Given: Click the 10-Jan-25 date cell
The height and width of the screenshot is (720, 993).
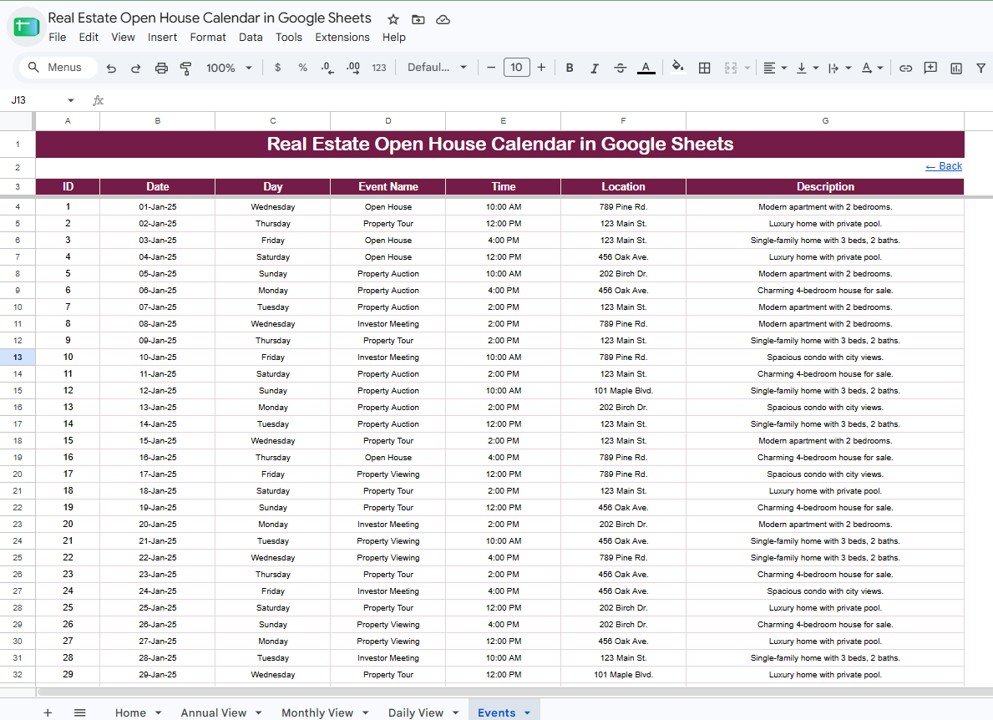Looking at the screenshot, I should tap(157, 357).
